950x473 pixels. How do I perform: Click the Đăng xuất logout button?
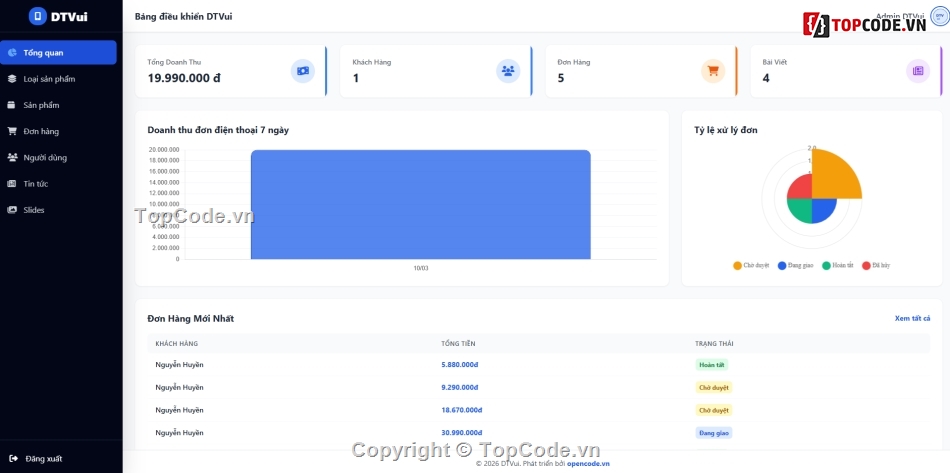click(36, 458)
